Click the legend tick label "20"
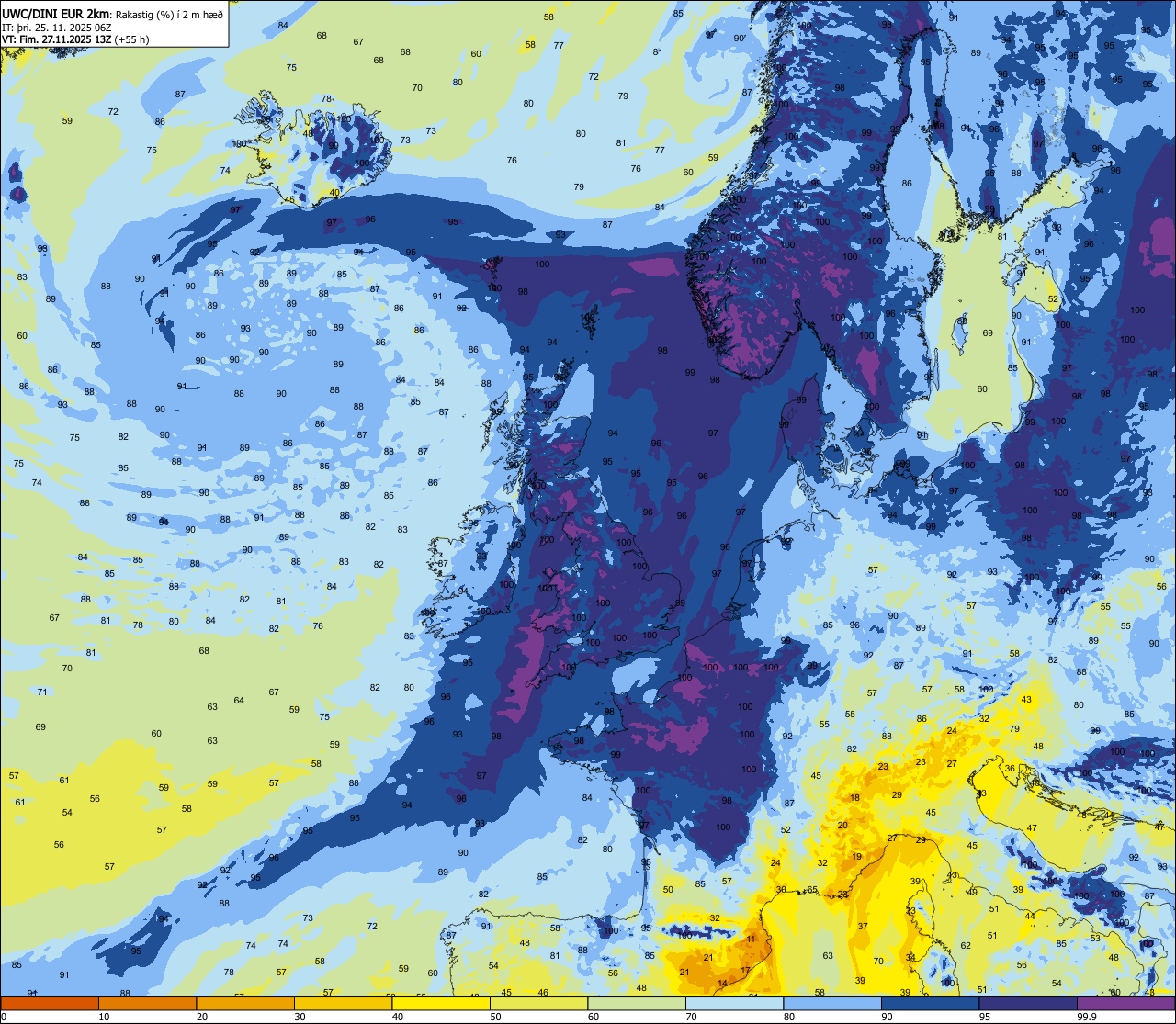Screen dimensions: 1176x1024 (202, 1017)
